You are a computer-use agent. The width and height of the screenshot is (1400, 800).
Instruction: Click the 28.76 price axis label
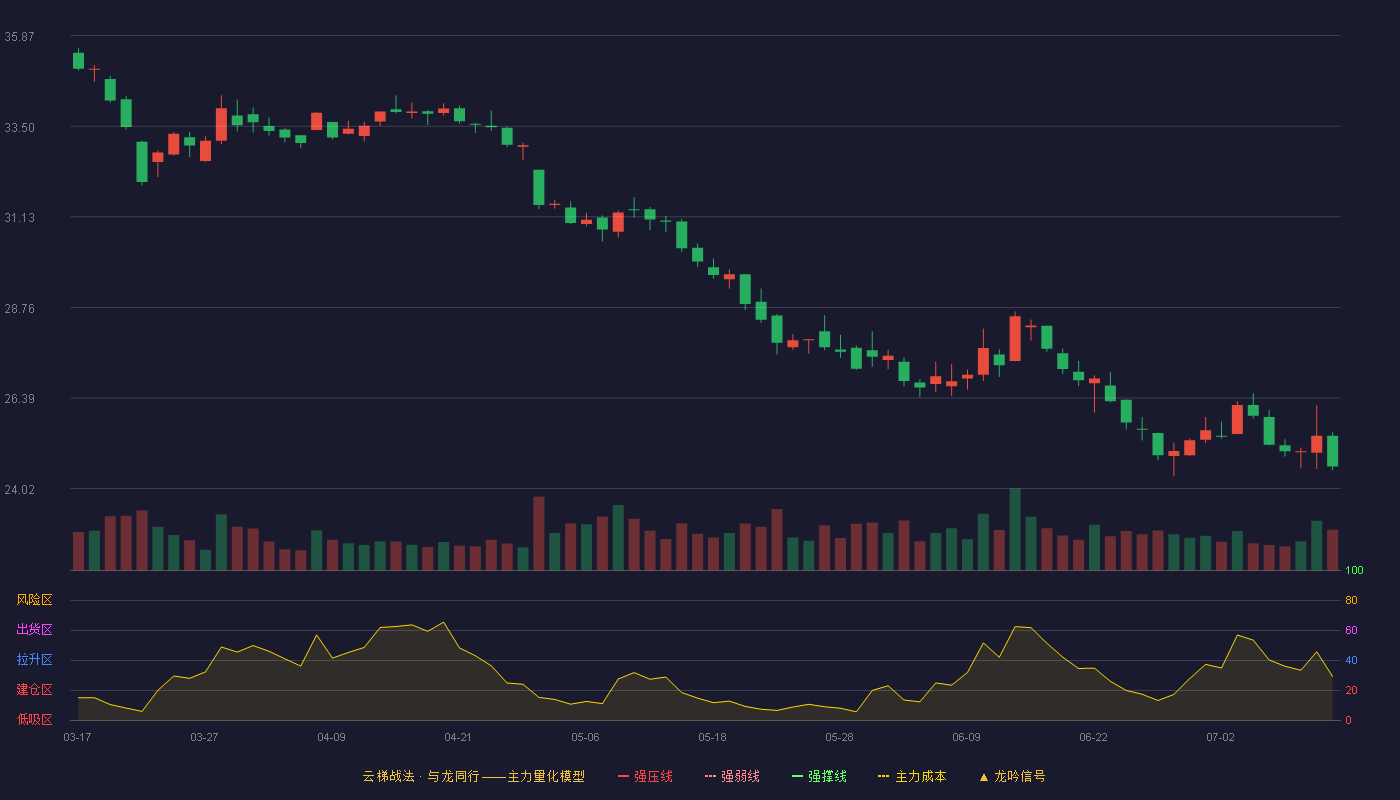pos(19,308)
